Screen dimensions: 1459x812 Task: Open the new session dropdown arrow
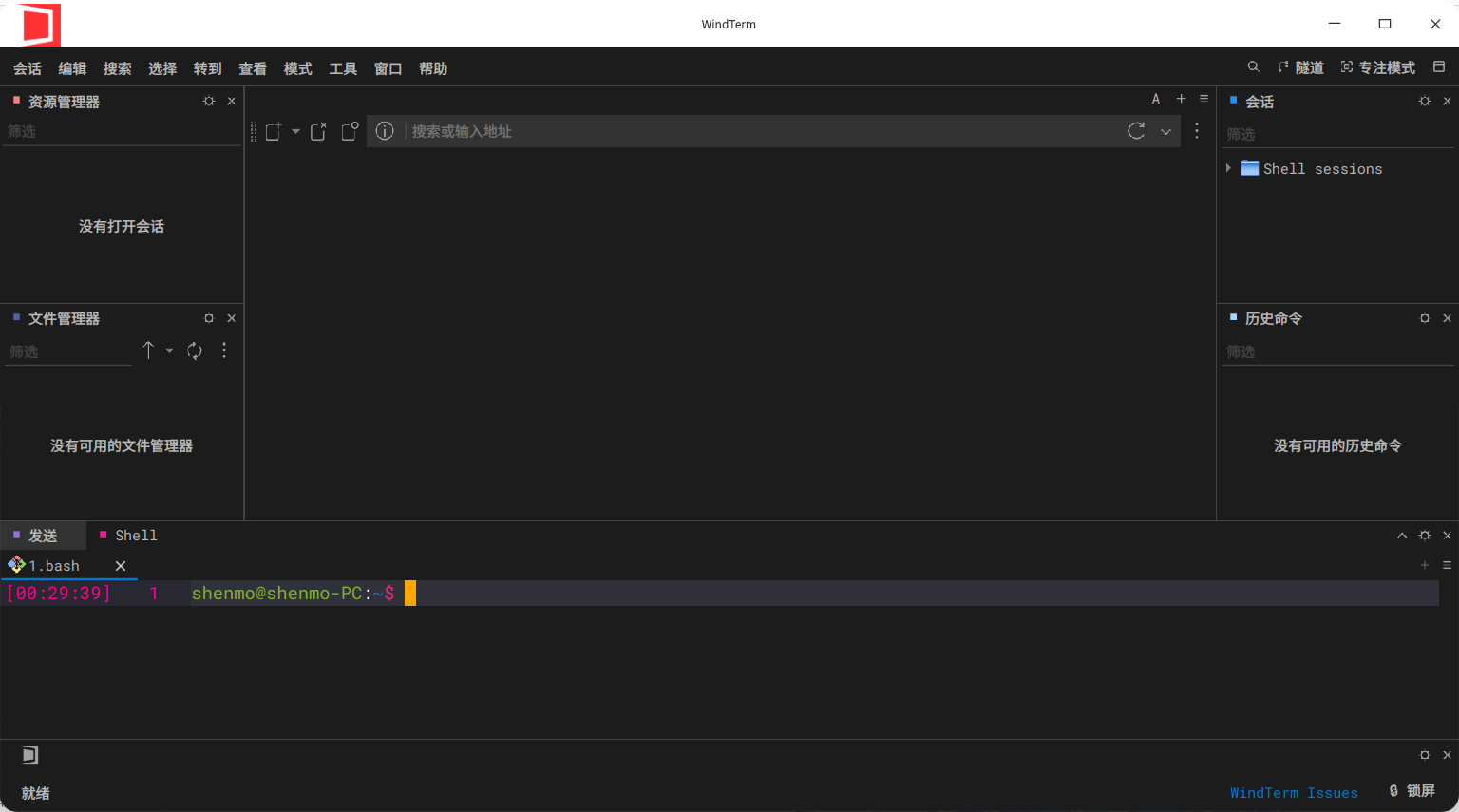[295, 131]
